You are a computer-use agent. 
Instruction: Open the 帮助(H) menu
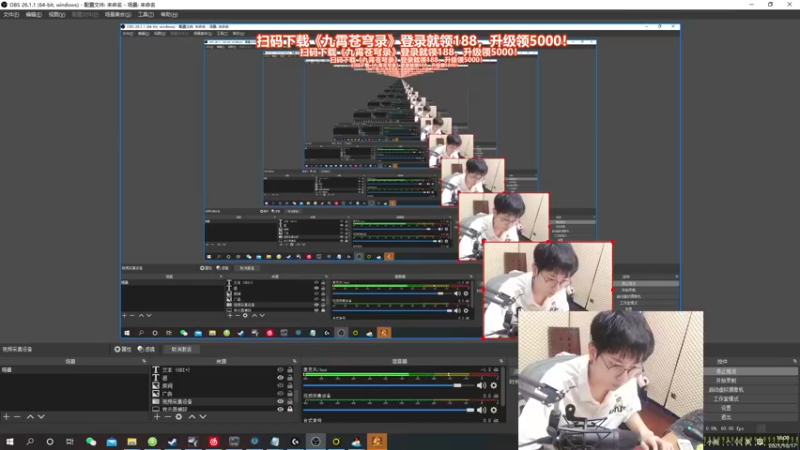point(169,14)
